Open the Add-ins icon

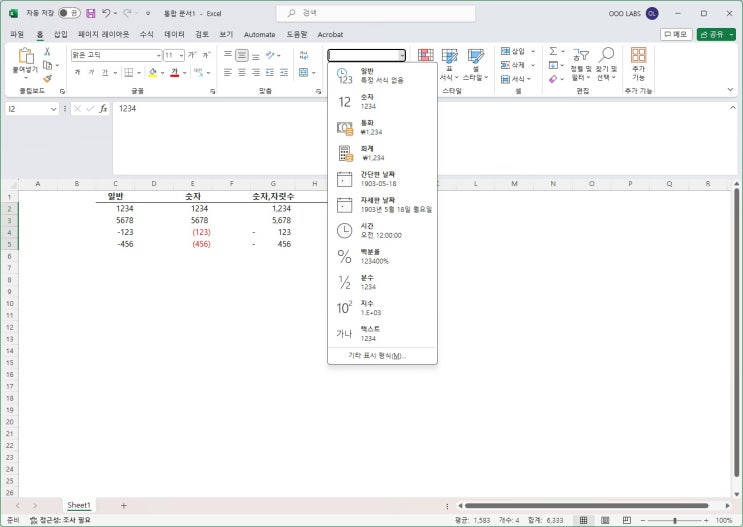[x=638, y=64]
